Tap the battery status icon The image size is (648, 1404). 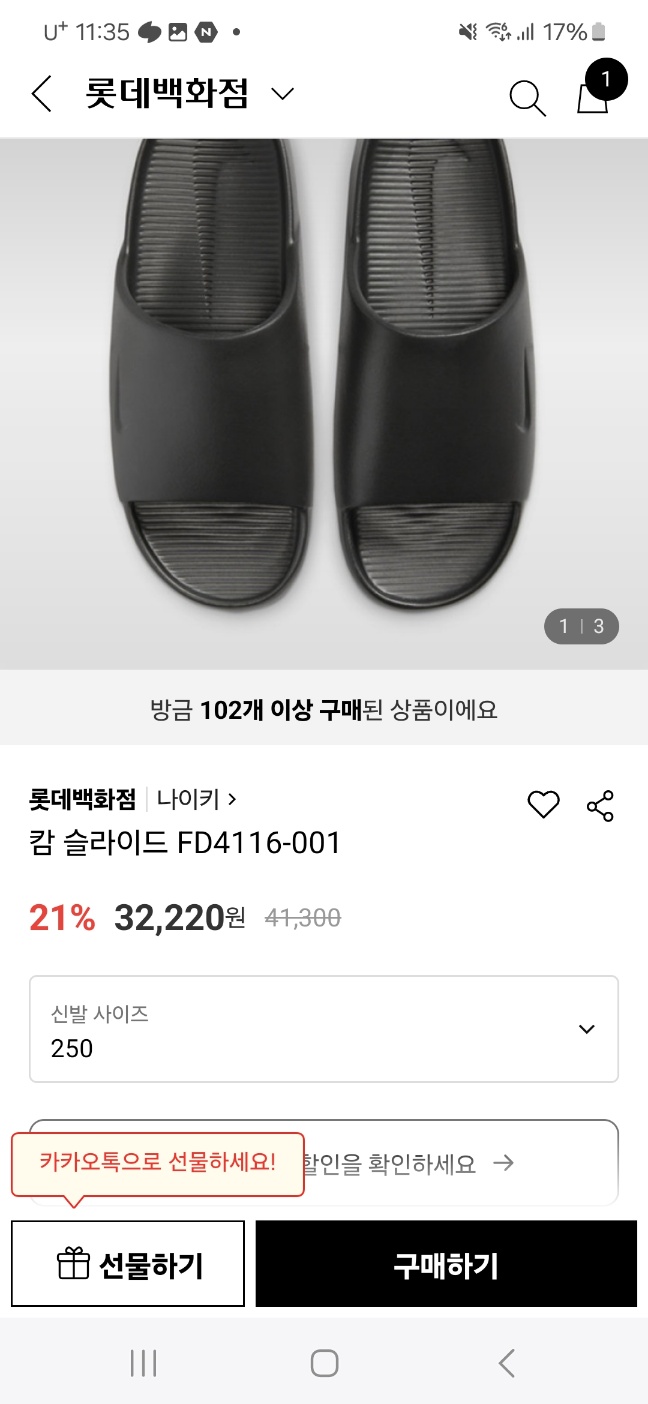pos(599,32)
